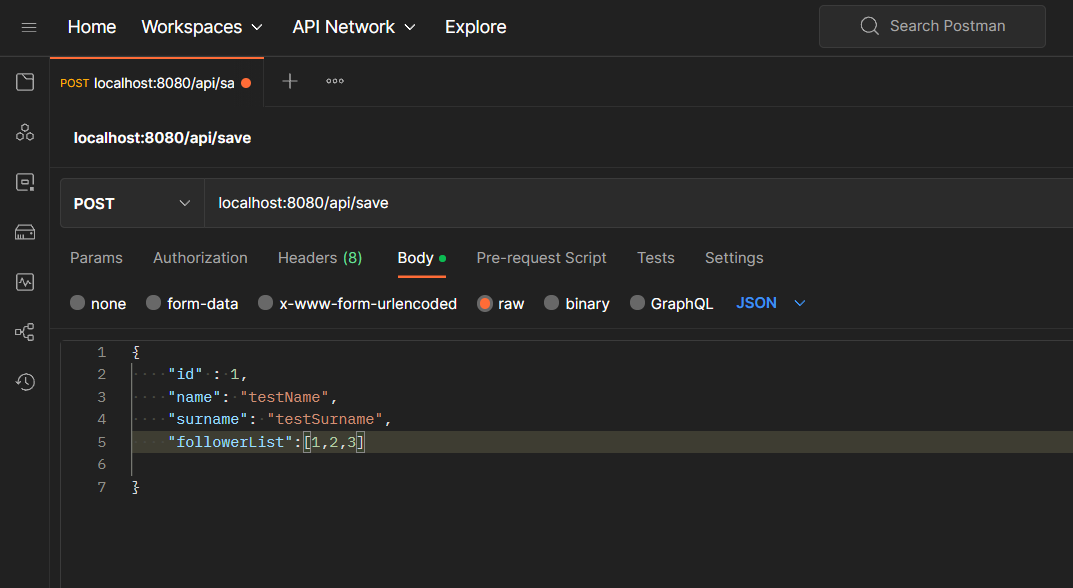
Task: Switch to the Body tab
Action: click(422, 258)
